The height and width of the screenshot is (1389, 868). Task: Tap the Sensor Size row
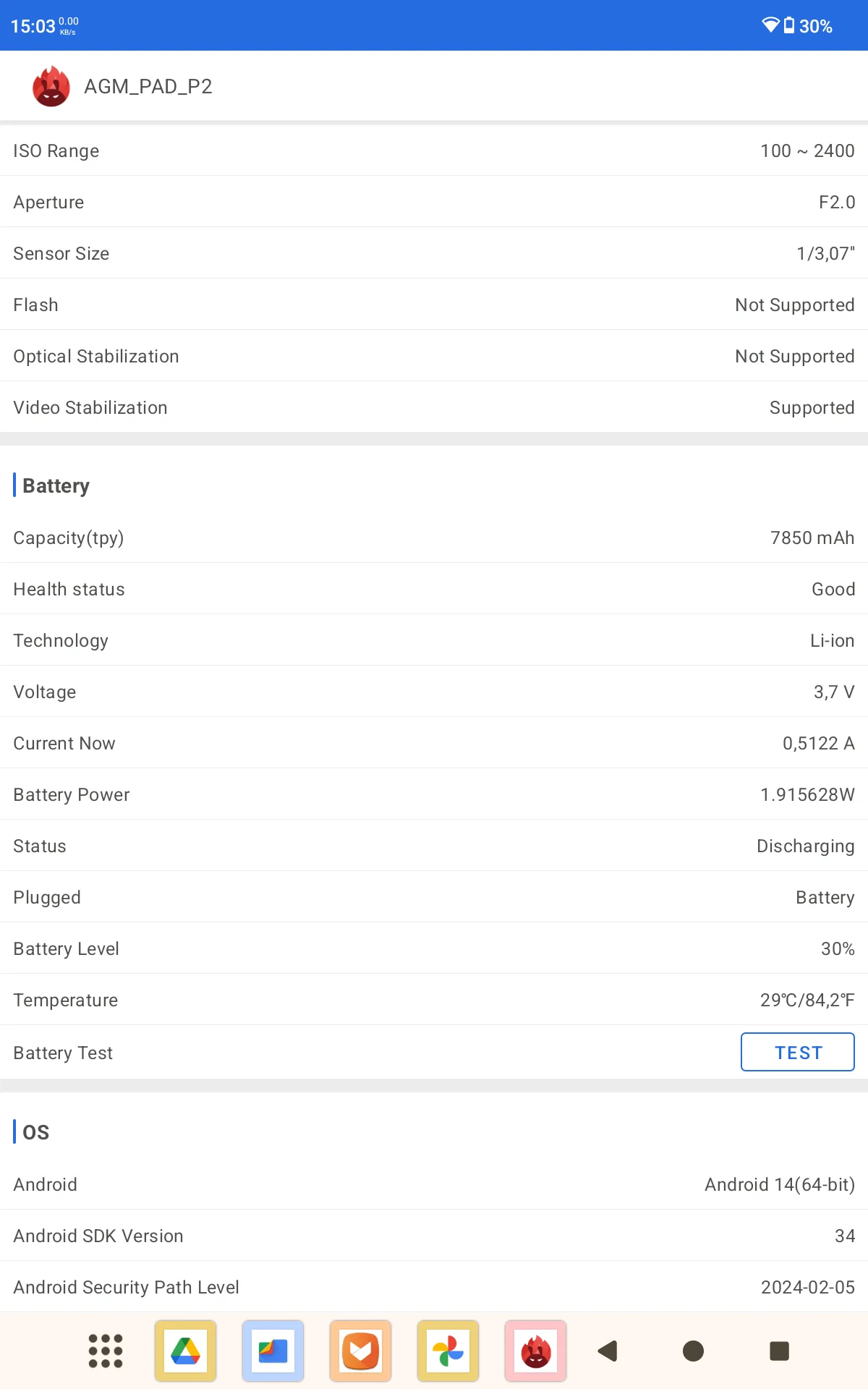click(434, 253)
